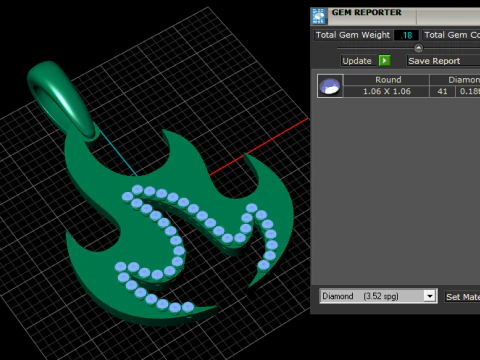The image size is (480, 360).
Task: Click the Gem Reporter panel icon
Action: [319, 16]
